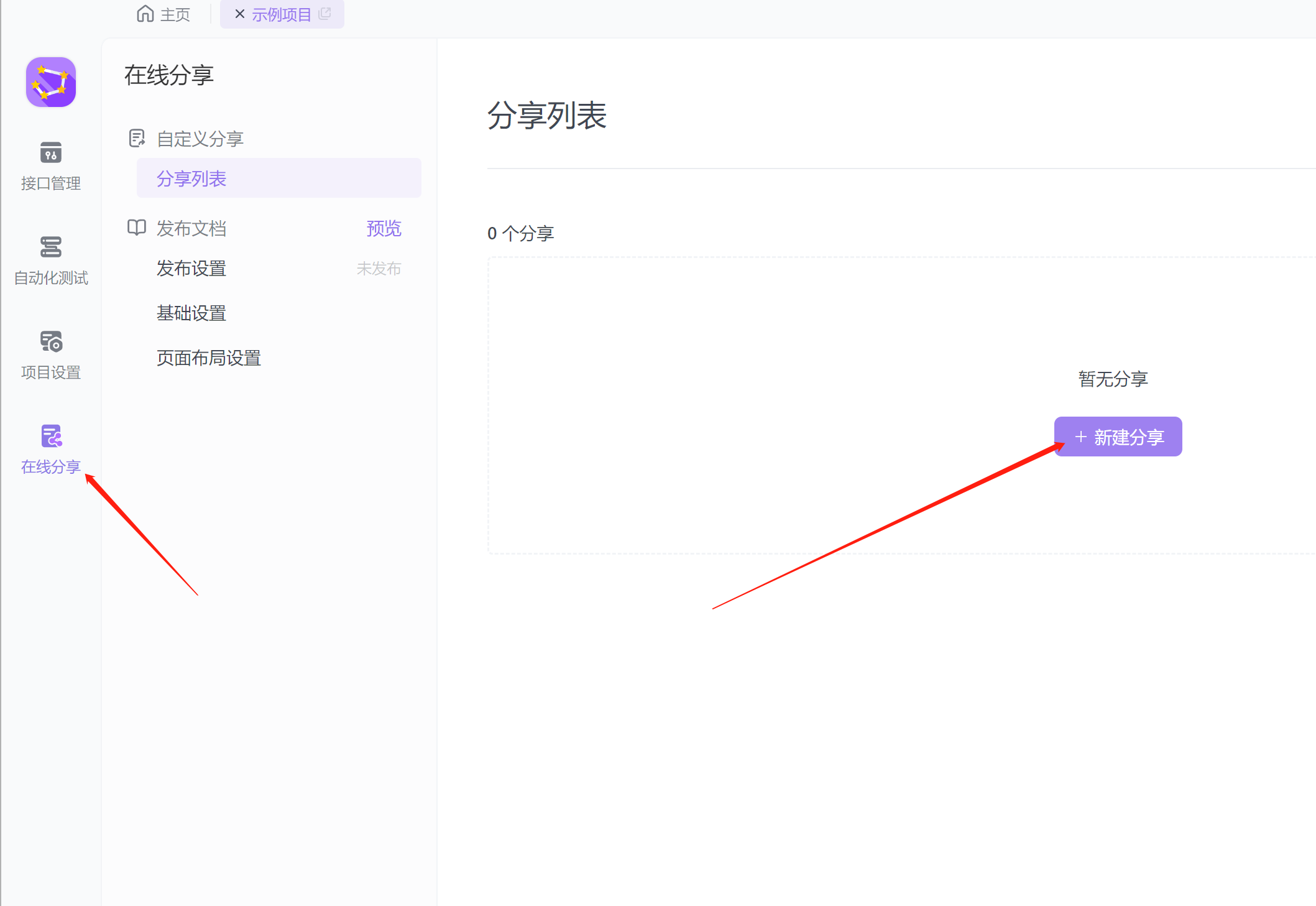Image resolution: width=1316 pixels, height=906 pixels.
Task: Click the 自定义分享 section icon
Action: click(137, 138)
